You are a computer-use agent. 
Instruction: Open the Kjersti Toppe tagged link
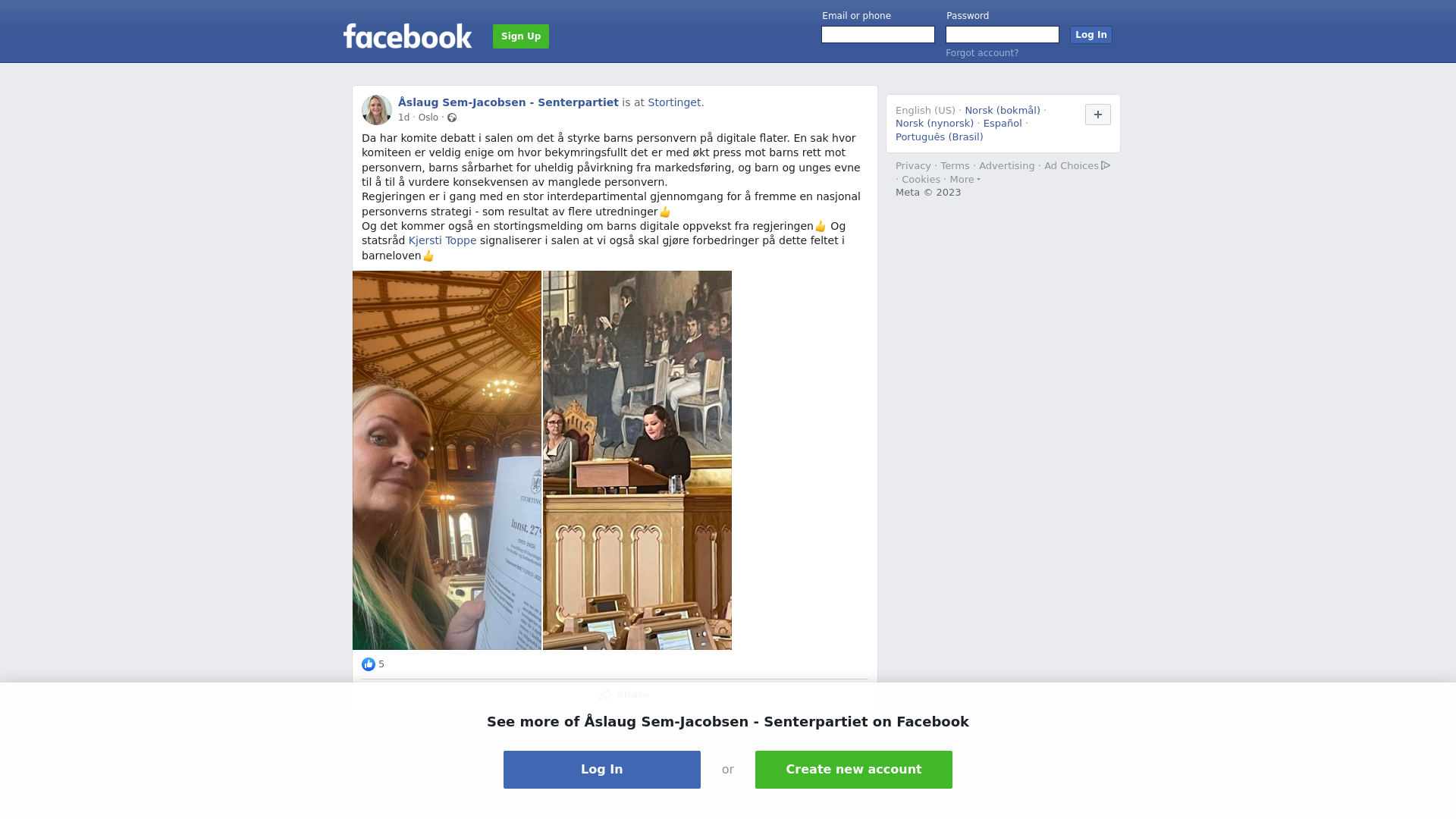[x=443, y=240]
